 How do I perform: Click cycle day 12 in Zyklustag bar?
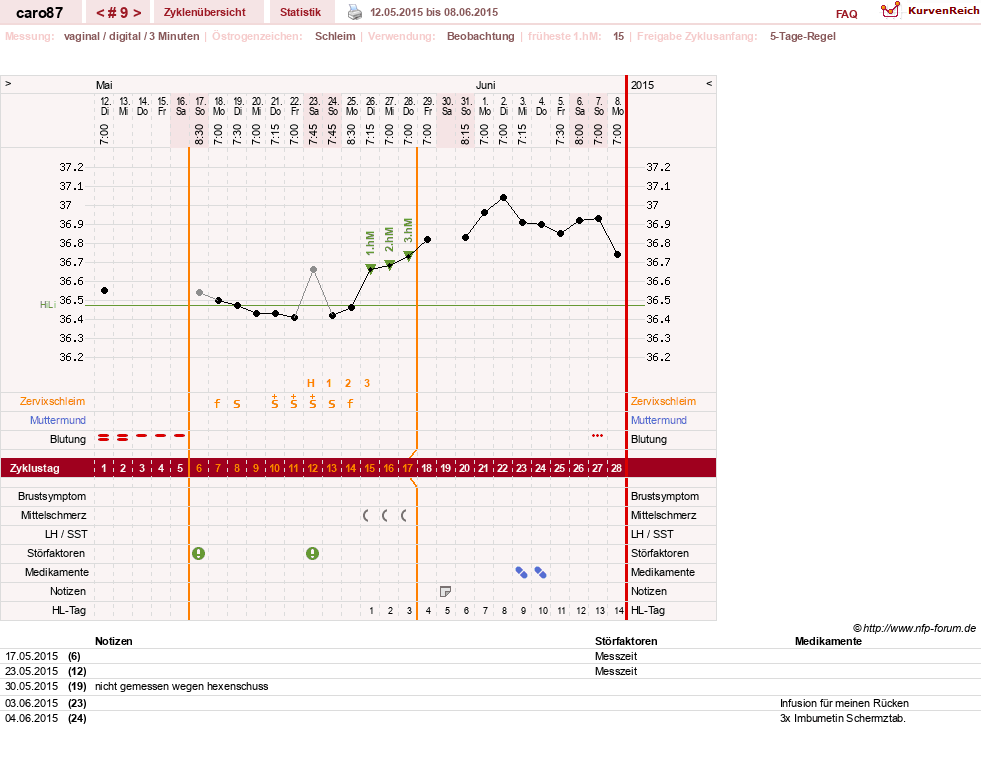(x=312, y=468)
